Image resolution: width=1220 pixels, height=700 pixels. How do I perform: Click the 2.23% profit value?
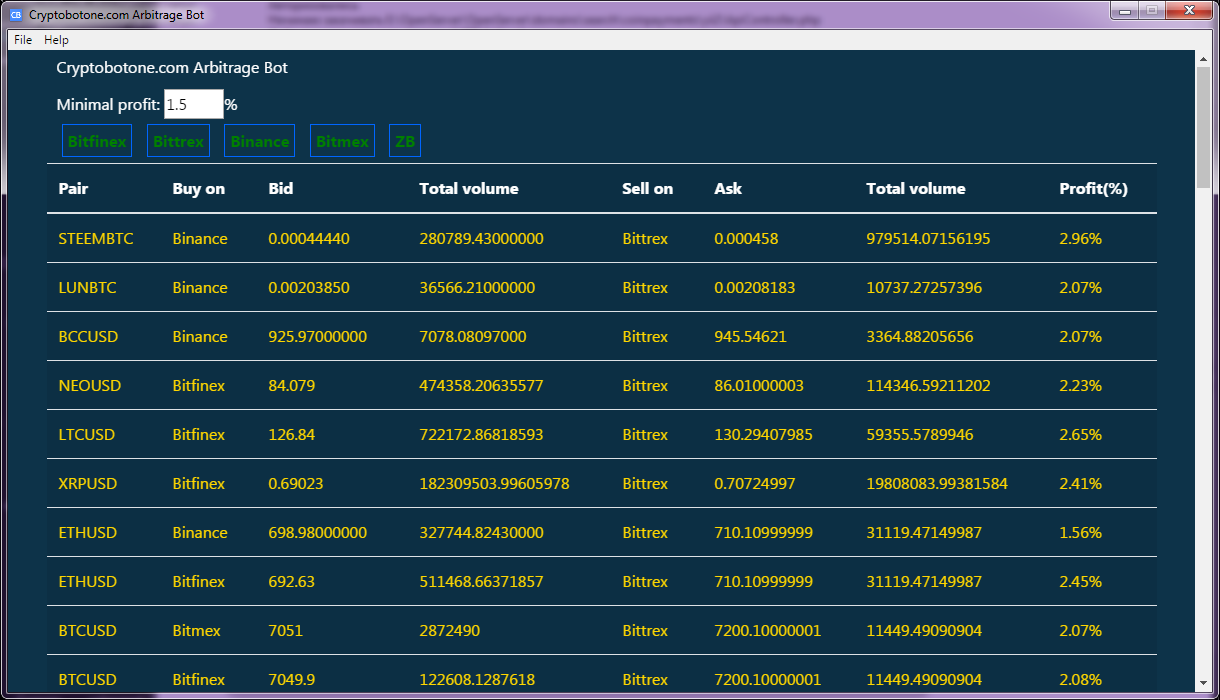pyautogui.click(x=1081, y=386)
